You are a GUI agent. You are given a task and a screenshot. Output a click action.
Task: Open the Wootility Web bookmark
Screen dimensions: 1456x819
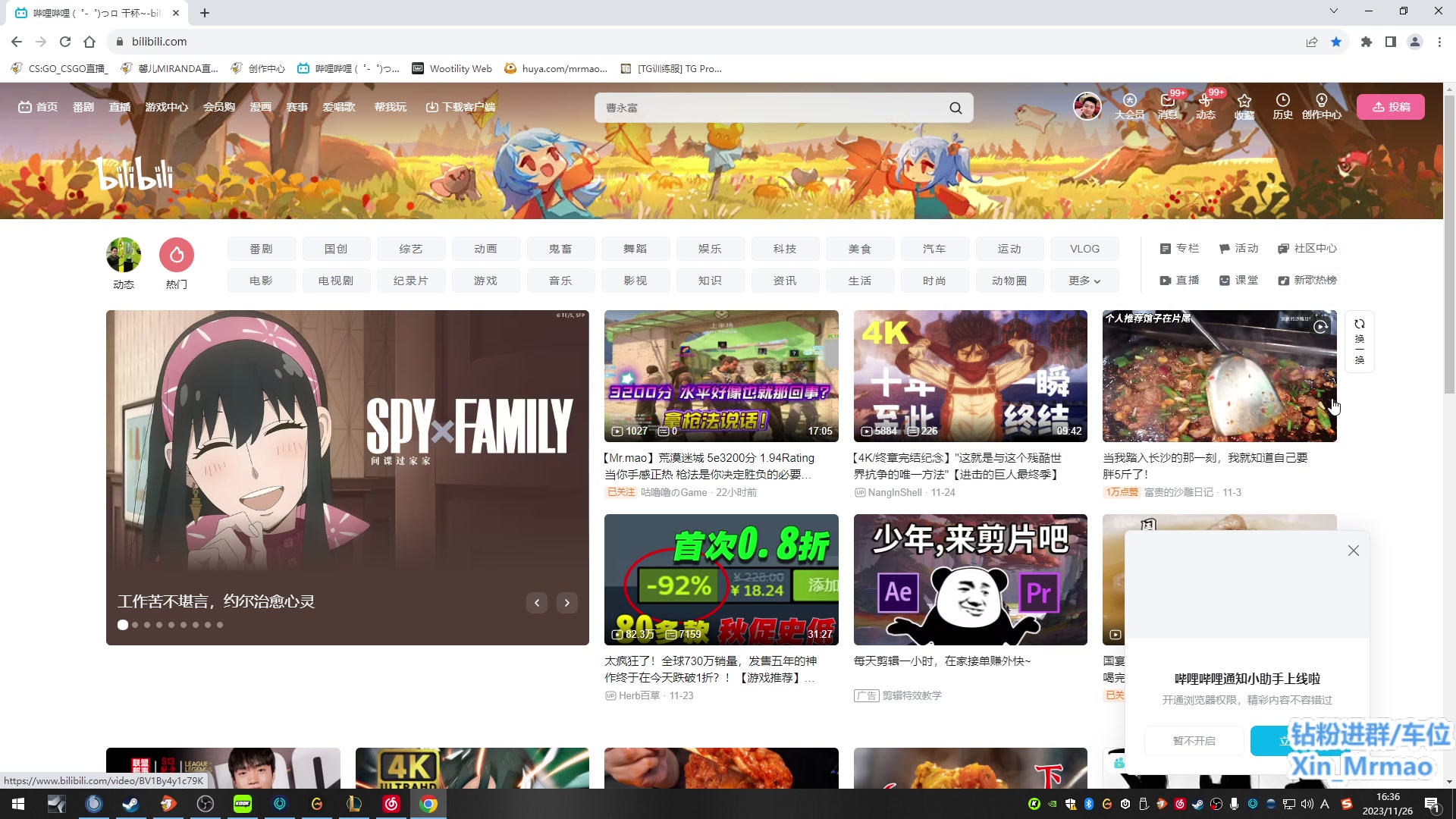[452, 69]
